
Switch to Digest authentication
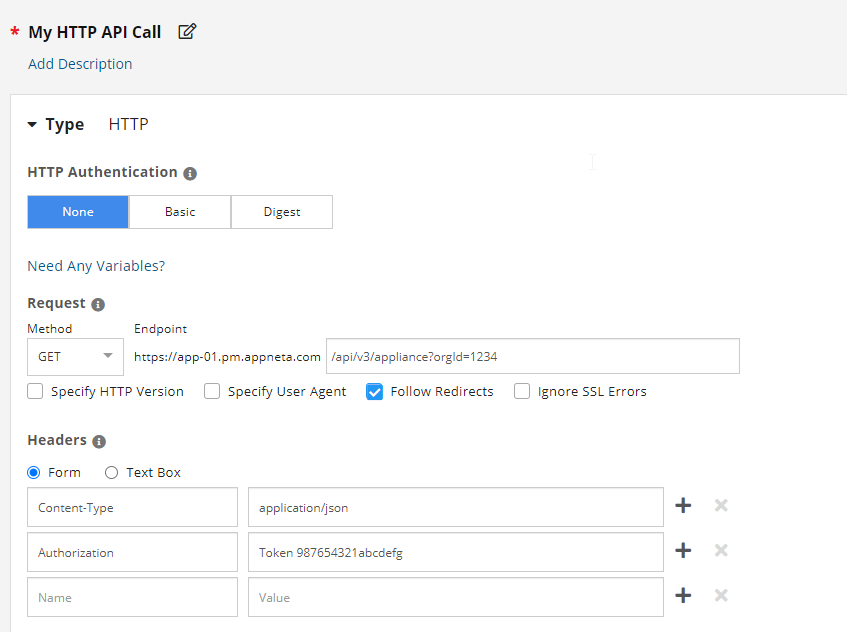tap(282, 212)
